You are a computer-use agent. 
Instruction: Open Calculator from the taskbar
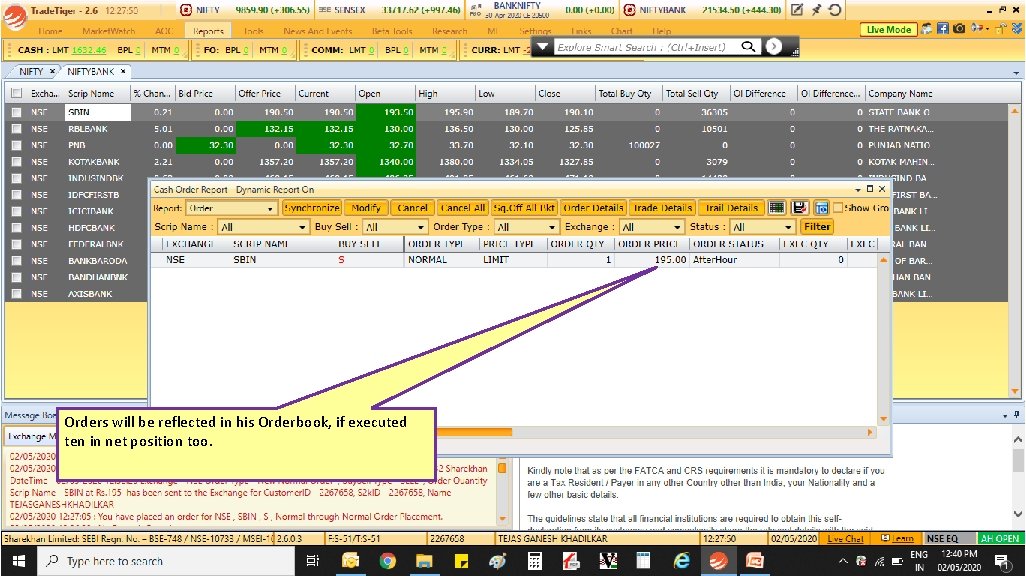click(x=535, y=561)
